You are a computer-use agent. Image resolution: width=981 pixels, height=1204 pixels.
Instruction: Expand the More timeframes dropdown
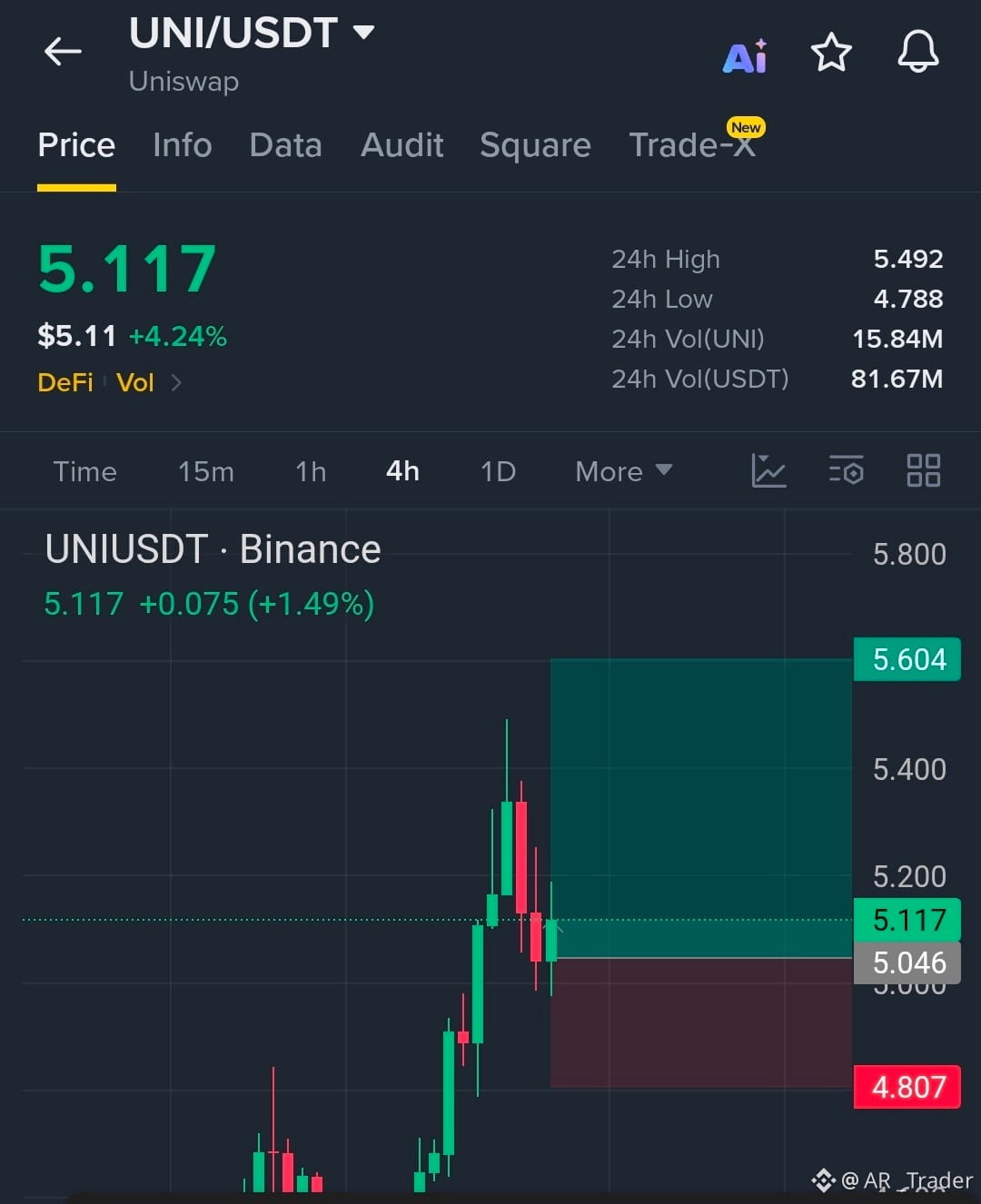coord(624,471)
